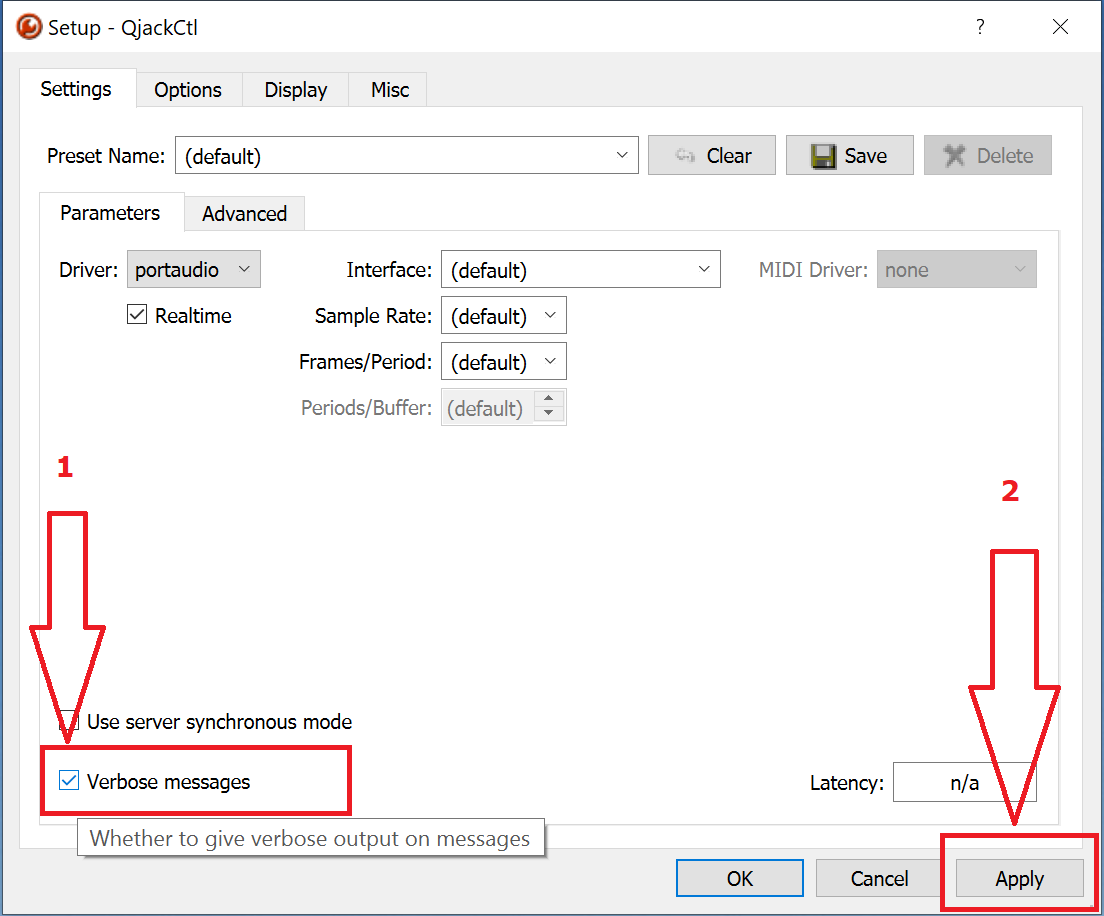Open the Preset Name combo box
The height and width of the screenshot is (916, 1104).
406,156
